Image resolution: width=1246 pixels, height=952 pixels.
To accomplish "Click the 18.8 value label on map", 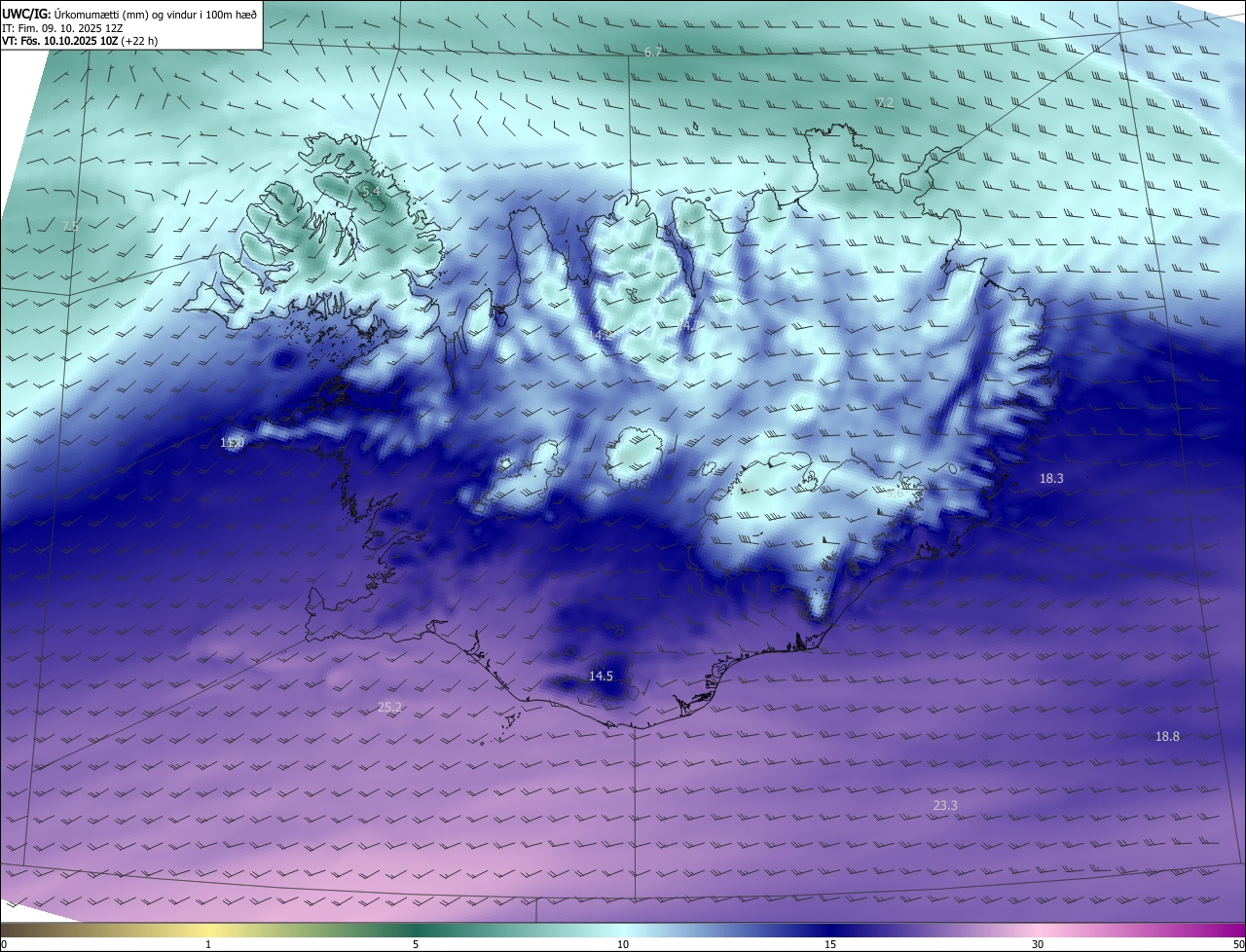I will click(1167, 736).
